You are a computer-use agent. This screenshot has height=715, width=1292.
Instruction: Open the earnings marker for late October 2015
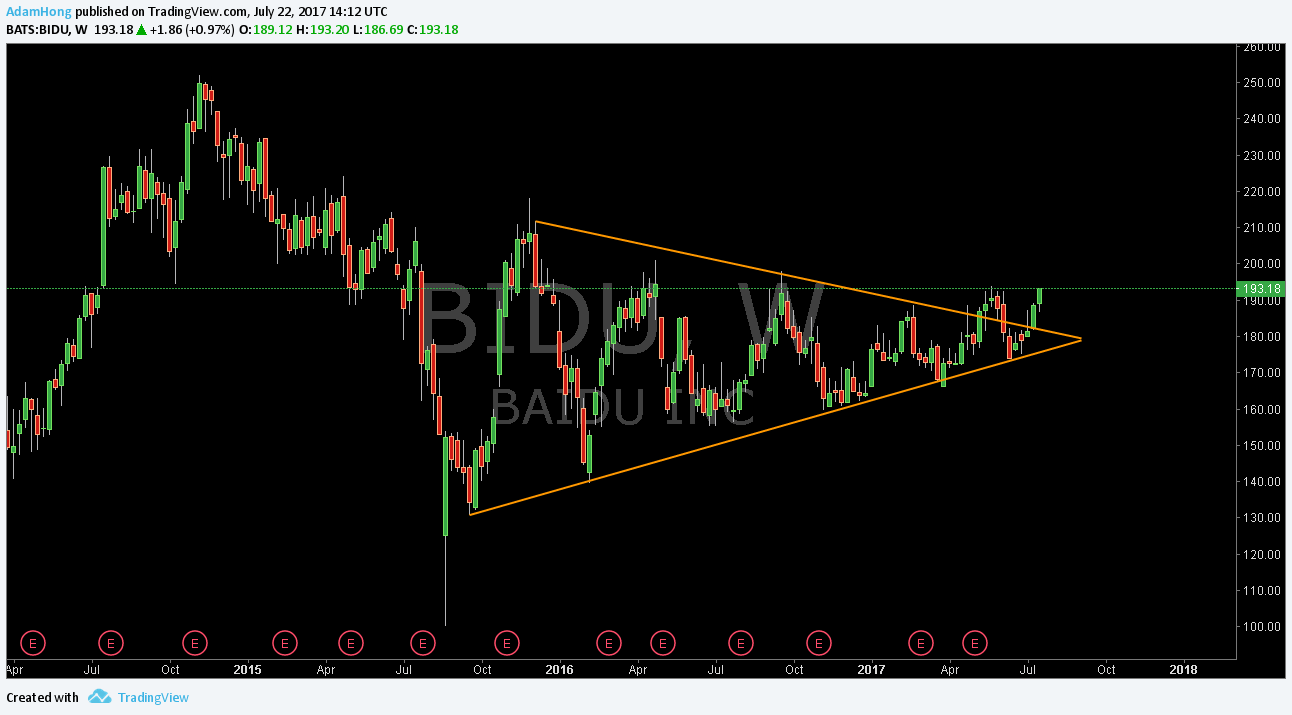508,641
